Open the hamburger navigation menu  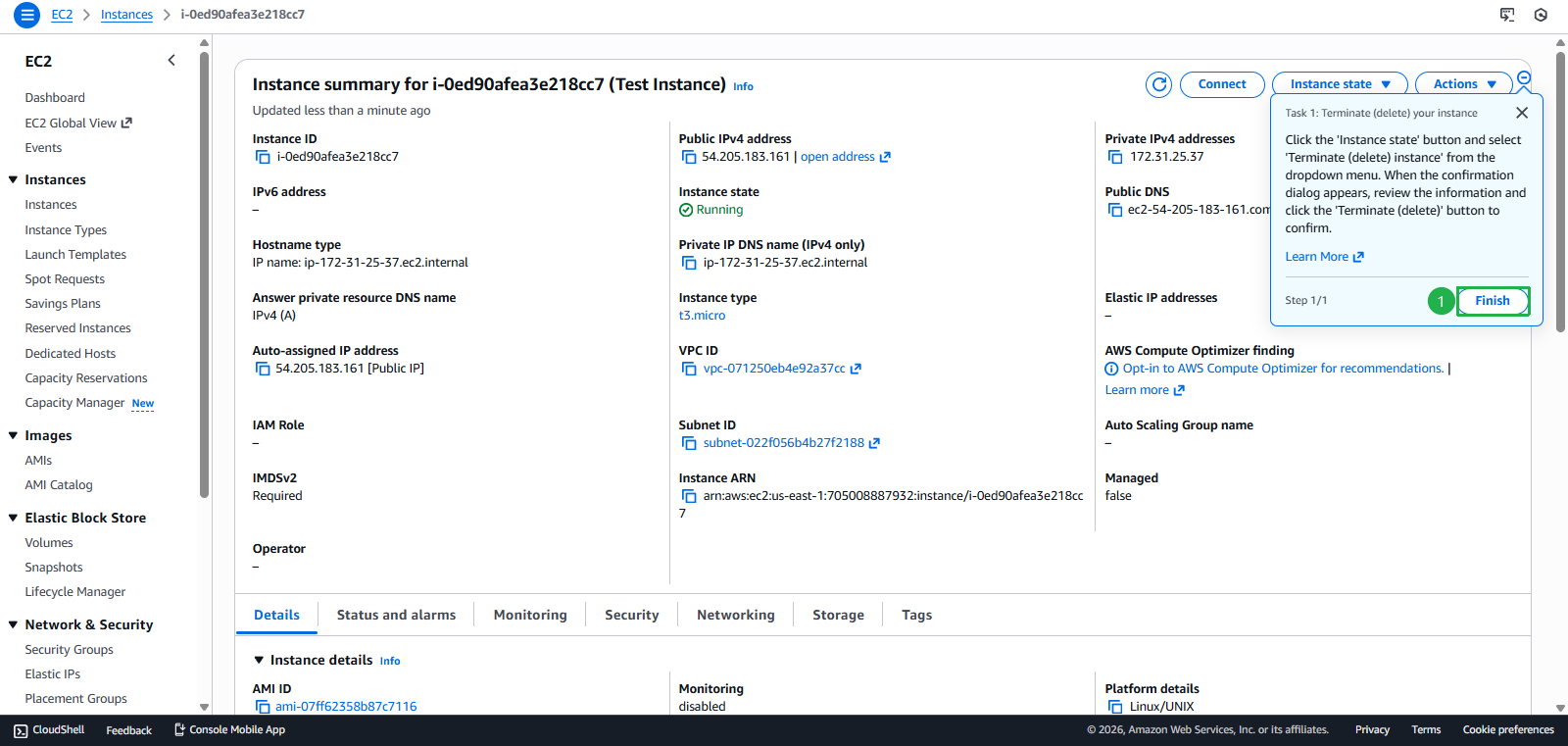point(26,15)
